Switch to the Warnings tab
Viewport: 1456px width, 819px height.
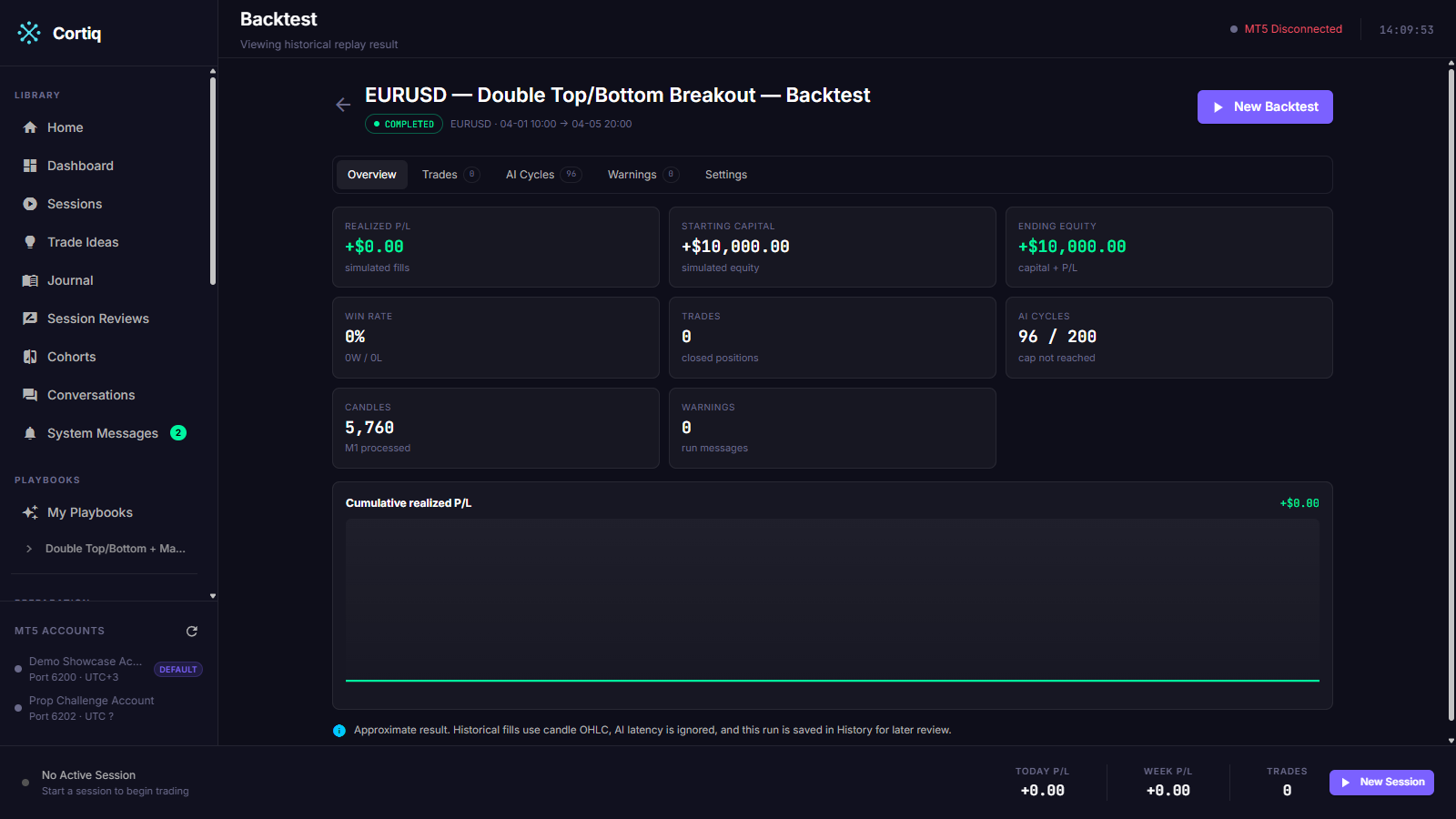(x=642, y=175)
